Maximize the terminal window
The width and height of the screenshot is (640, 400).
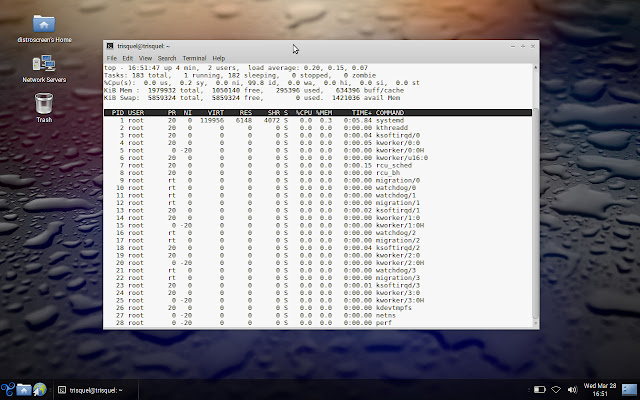523,47
